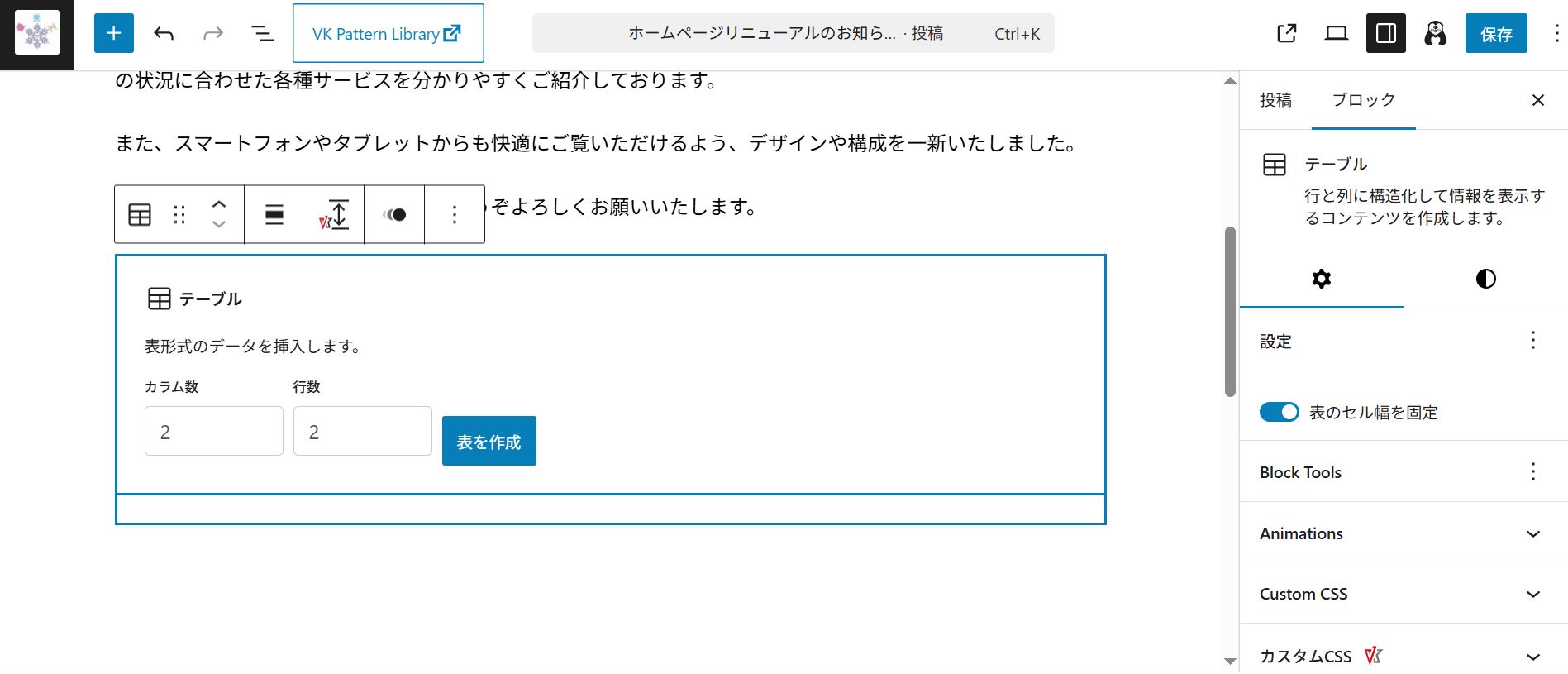Click the toolbar toggle dot icon
Viewport: 1568px width, 674px height.
394,215
